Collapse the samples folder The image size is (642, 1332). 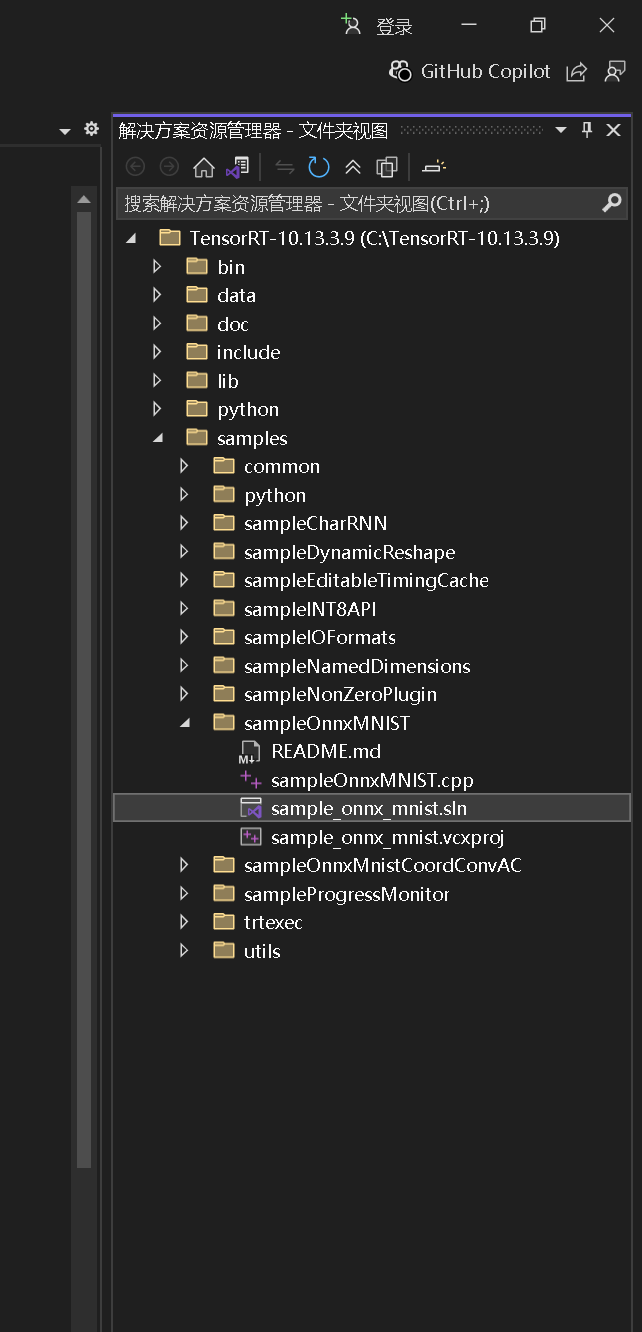click(157, 438)
